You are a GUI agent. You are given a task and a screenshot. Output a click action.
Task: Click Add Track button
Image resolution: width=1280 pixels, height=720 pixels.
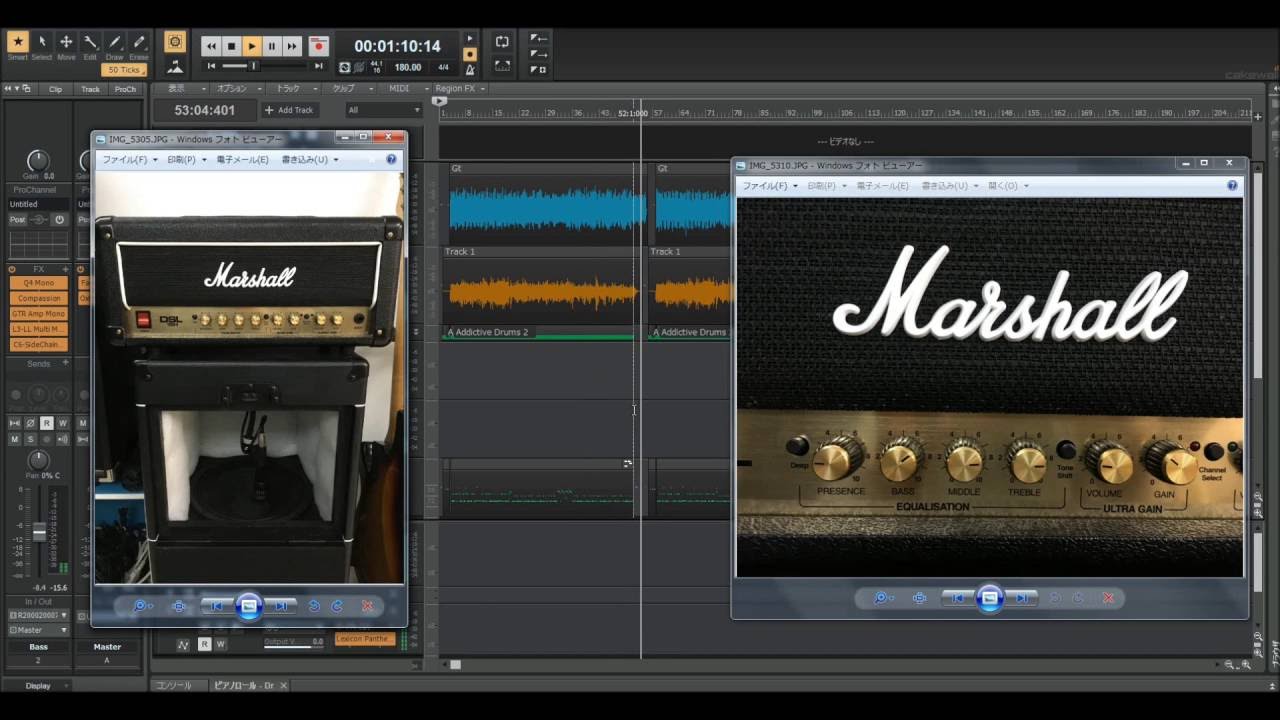288,110
